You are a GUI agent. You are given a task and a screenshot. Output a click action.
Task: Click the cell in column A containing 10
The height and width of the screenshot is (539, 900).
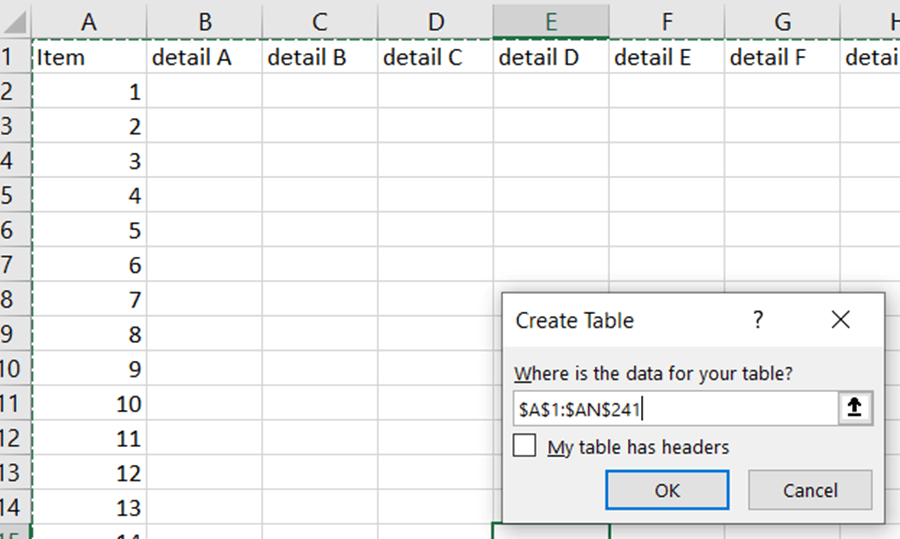(x=90, y=403)
